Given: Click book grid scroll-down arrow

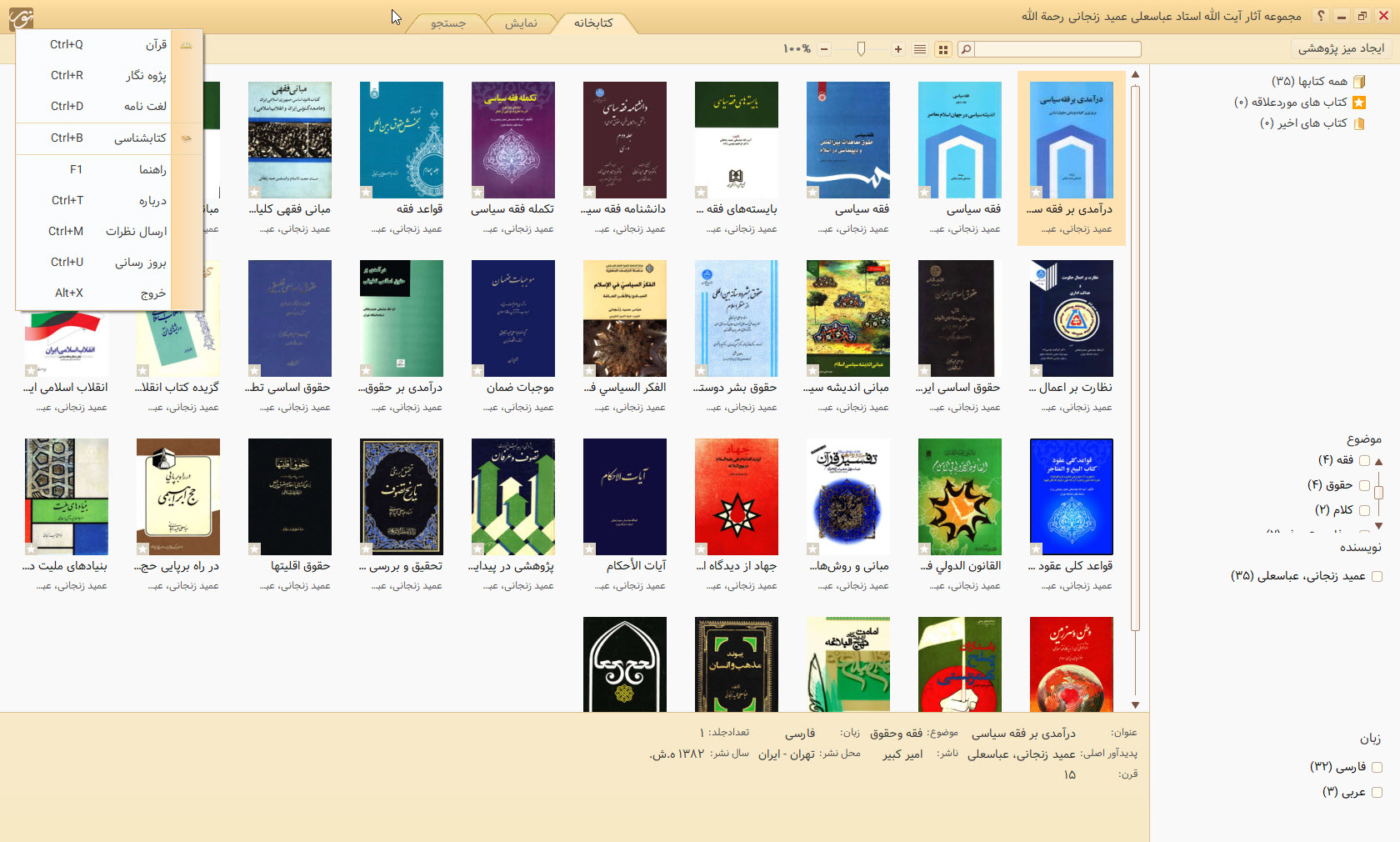Looking at the screenshot, I should click(x=1135, y=705).
